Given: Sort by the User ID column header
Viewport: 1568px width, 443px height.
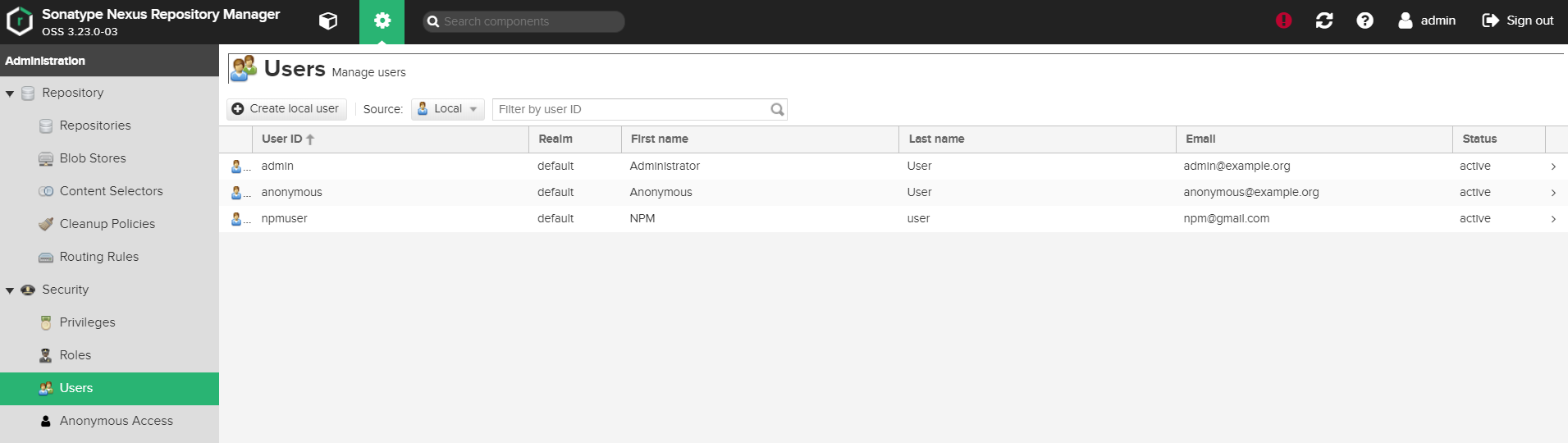Looking at the screenshot, I should (x=282, y=139).
